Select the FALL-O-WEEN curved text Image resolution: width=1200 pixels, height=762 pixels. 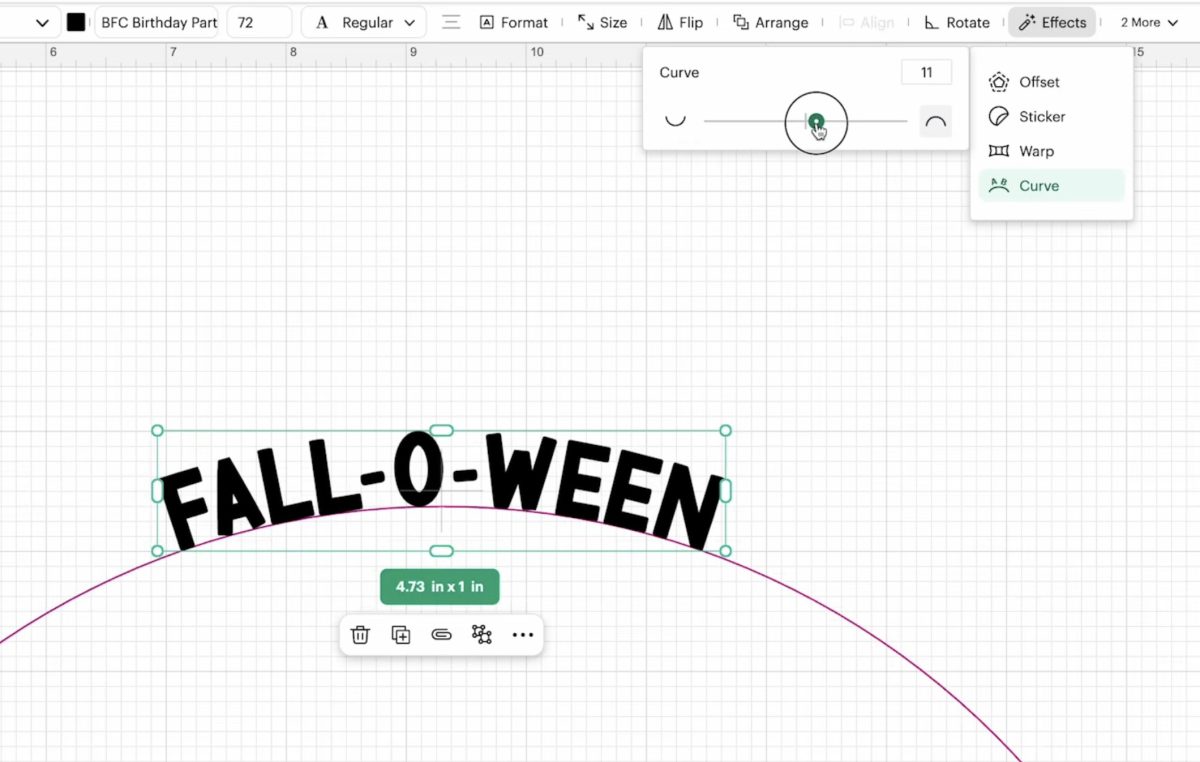point(441,491)
